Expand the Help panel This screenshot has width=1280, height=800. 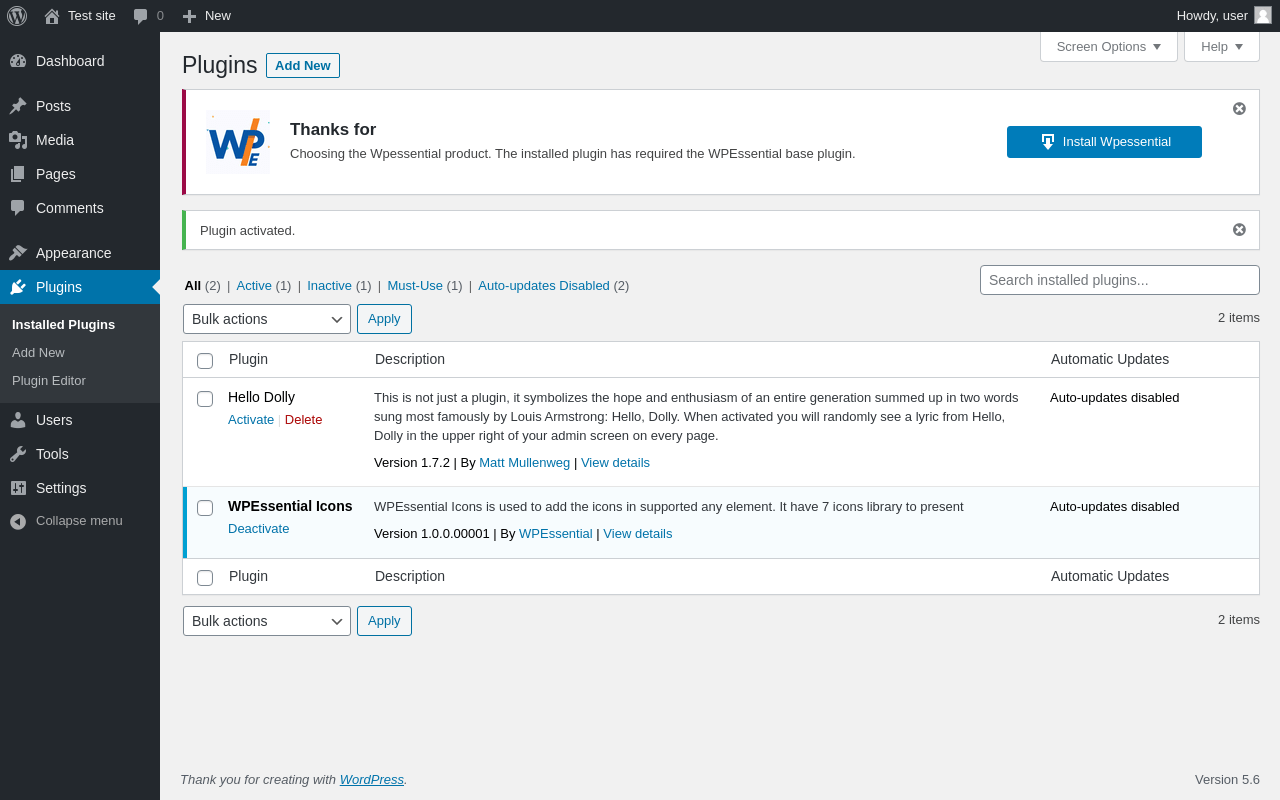1222,46
